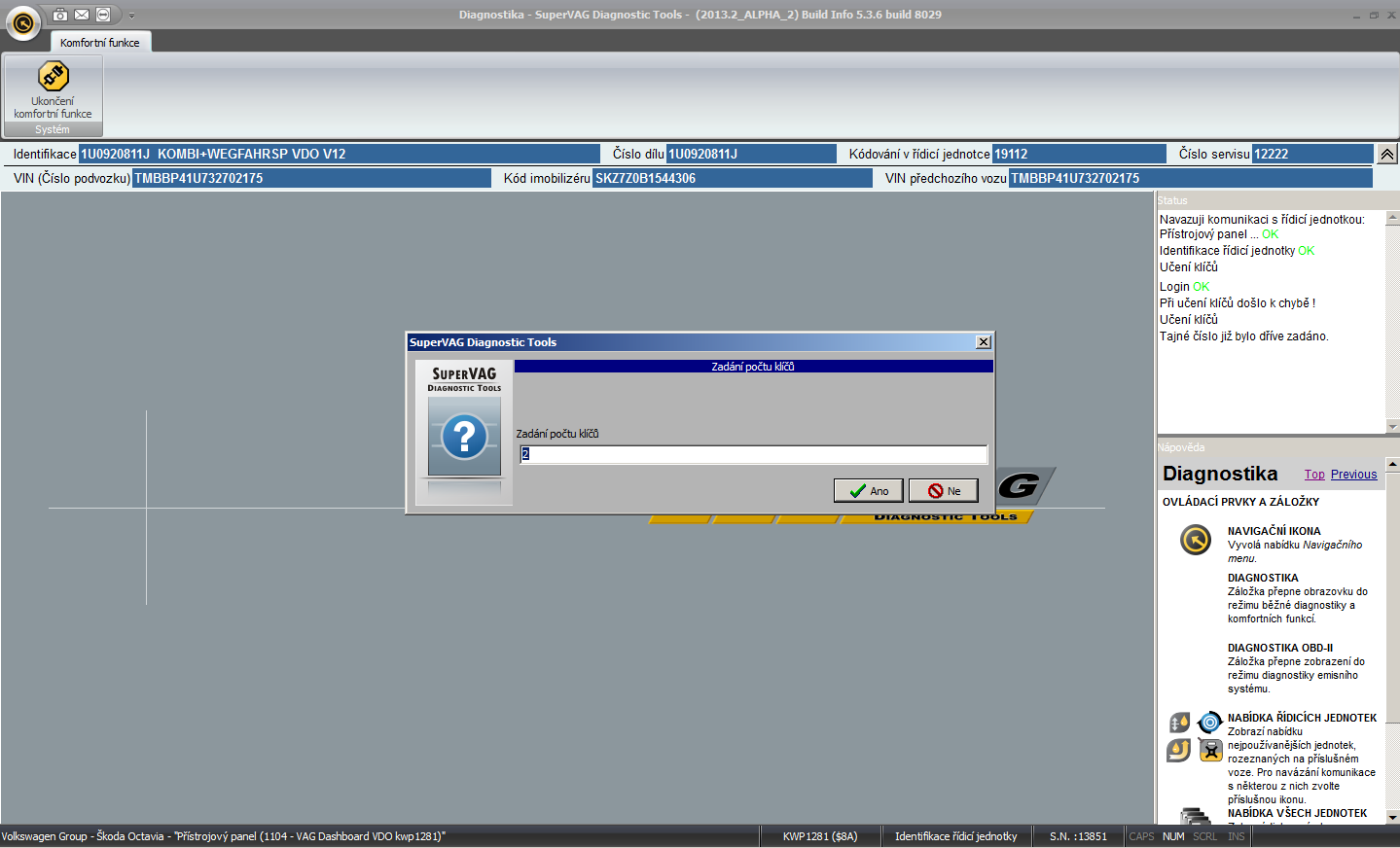
Task: Open the quick access toolbar dropdown arrow
Action: point(132,16)
